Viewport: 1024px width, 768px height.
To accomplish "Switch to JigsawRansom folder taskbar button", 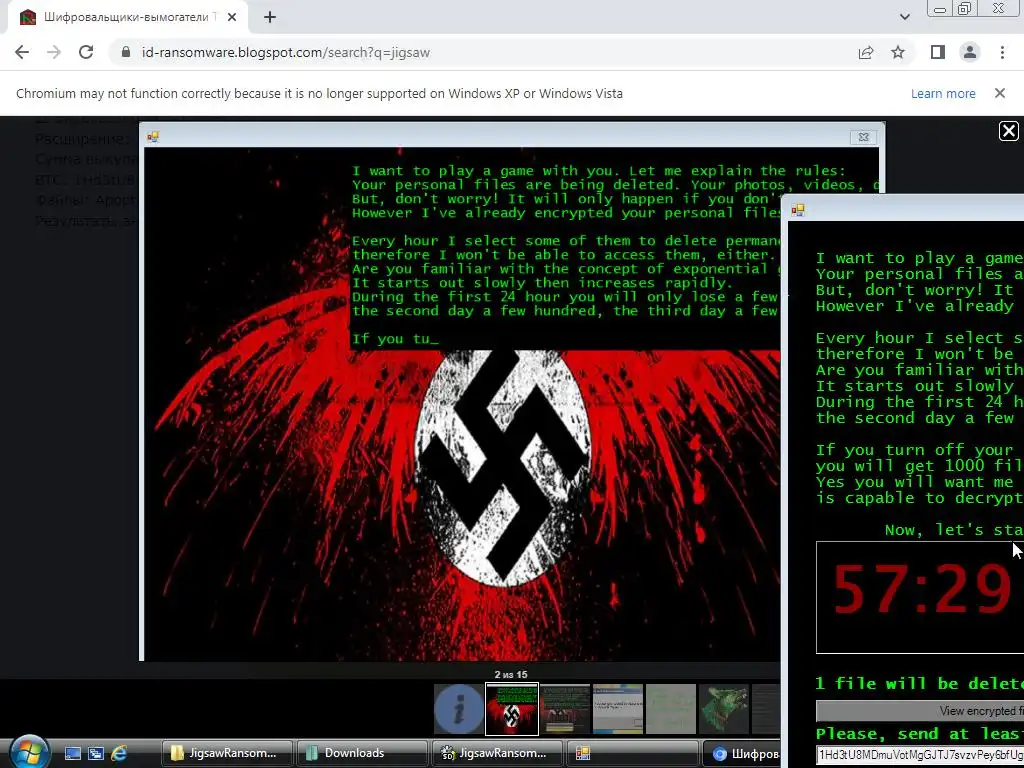I will [227, 753].
